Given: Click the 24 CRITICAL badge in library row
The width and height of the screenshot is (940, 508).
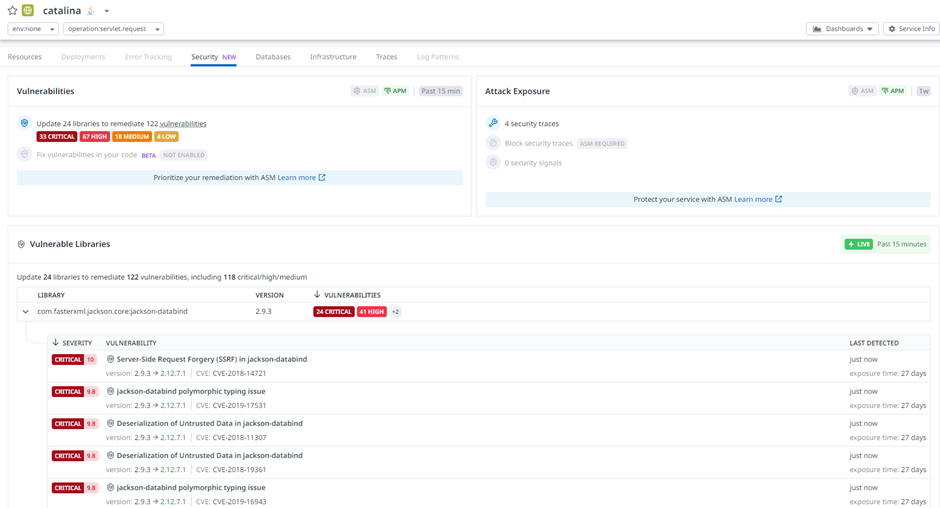Looking at the screenshot, I should pos(333,312).
